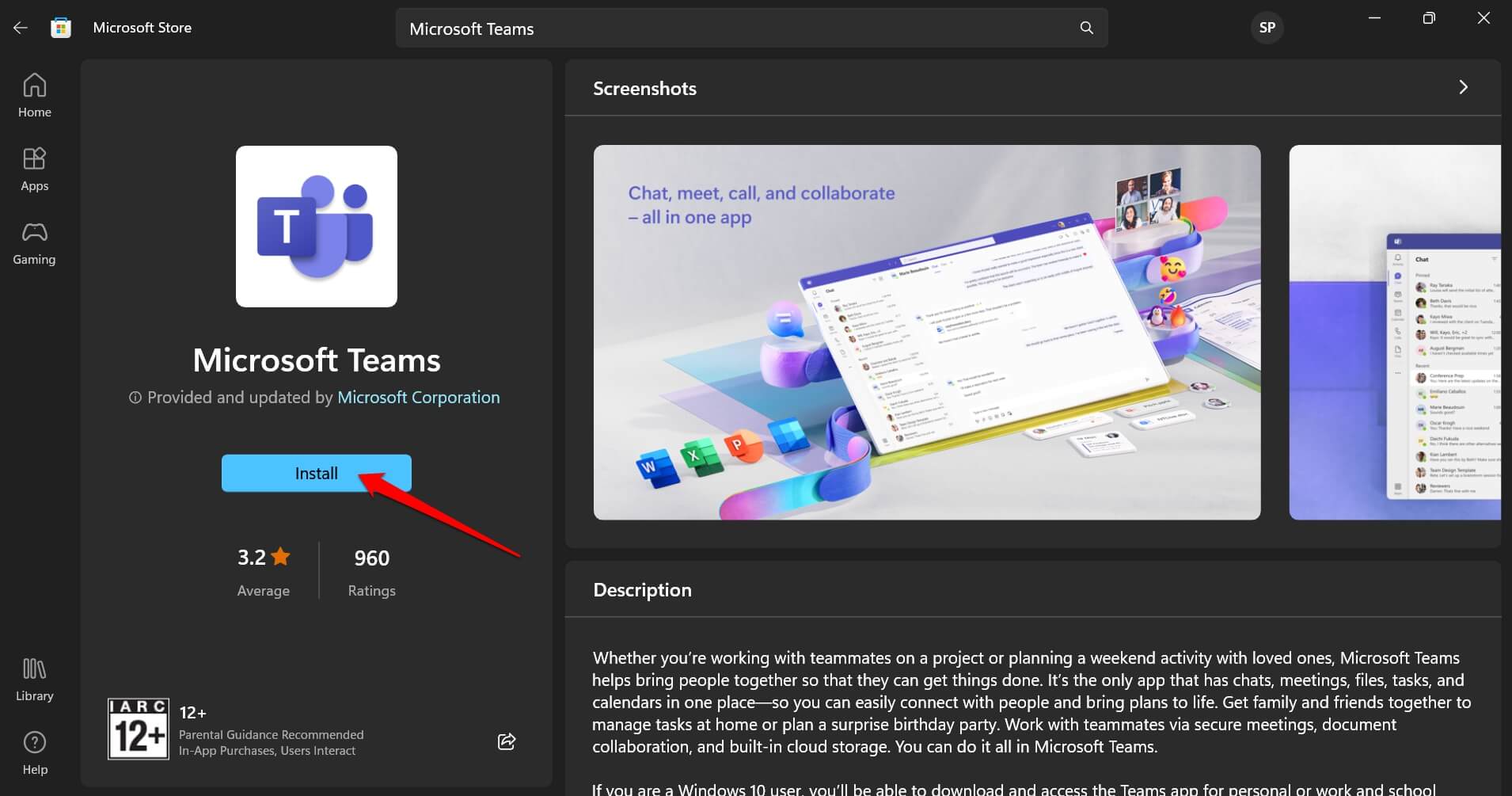Click the search magnifier icon

coord(1086,28)
